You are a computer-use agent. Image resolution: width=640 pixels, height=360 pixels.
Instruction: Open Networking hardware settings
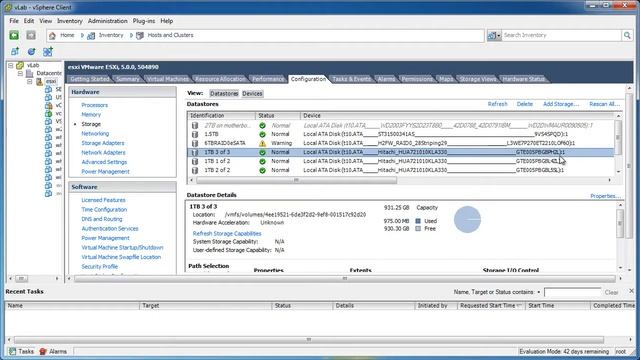95,133
